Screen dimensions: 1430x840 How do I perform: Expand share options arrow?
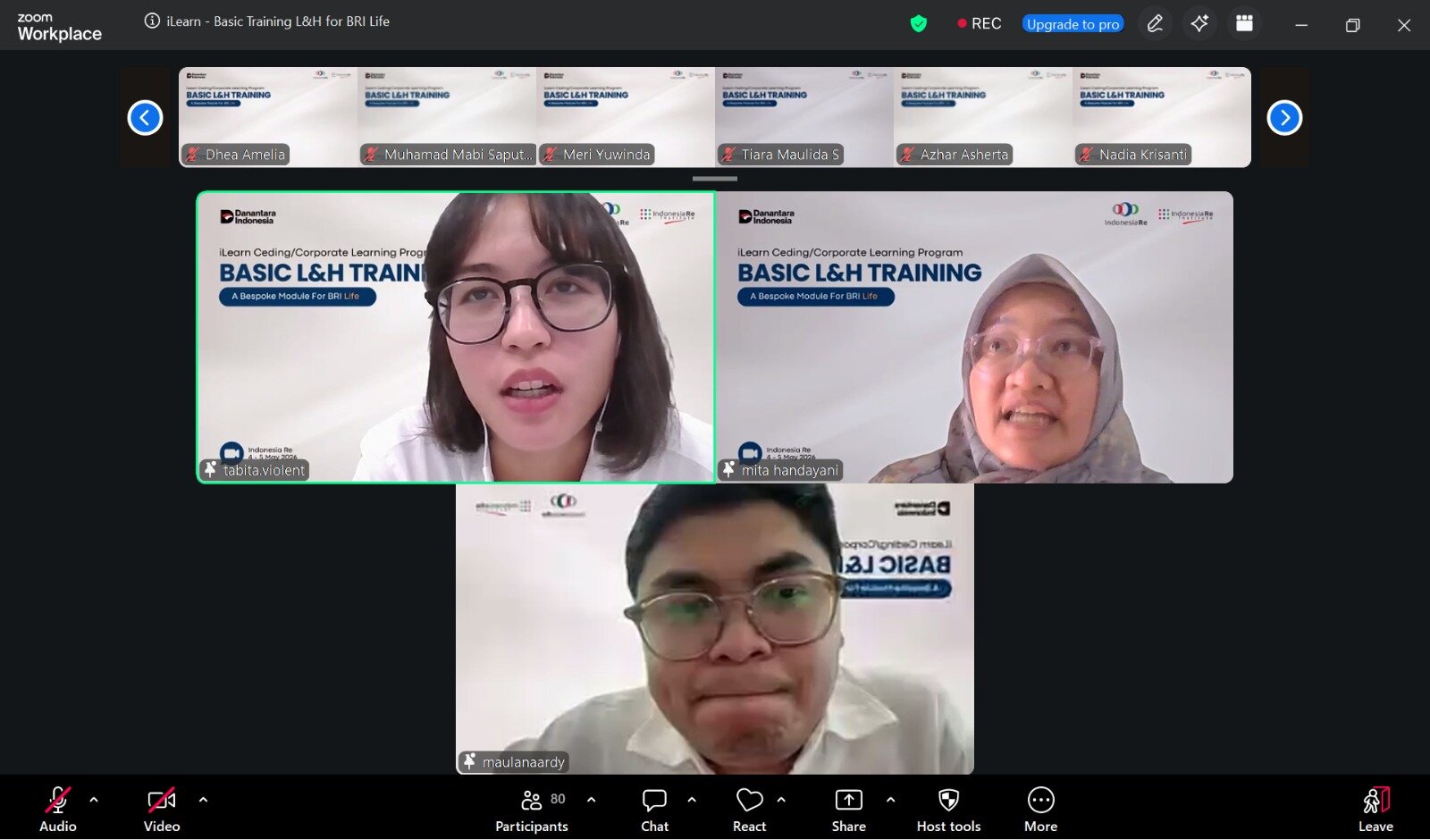coord(890,800)
